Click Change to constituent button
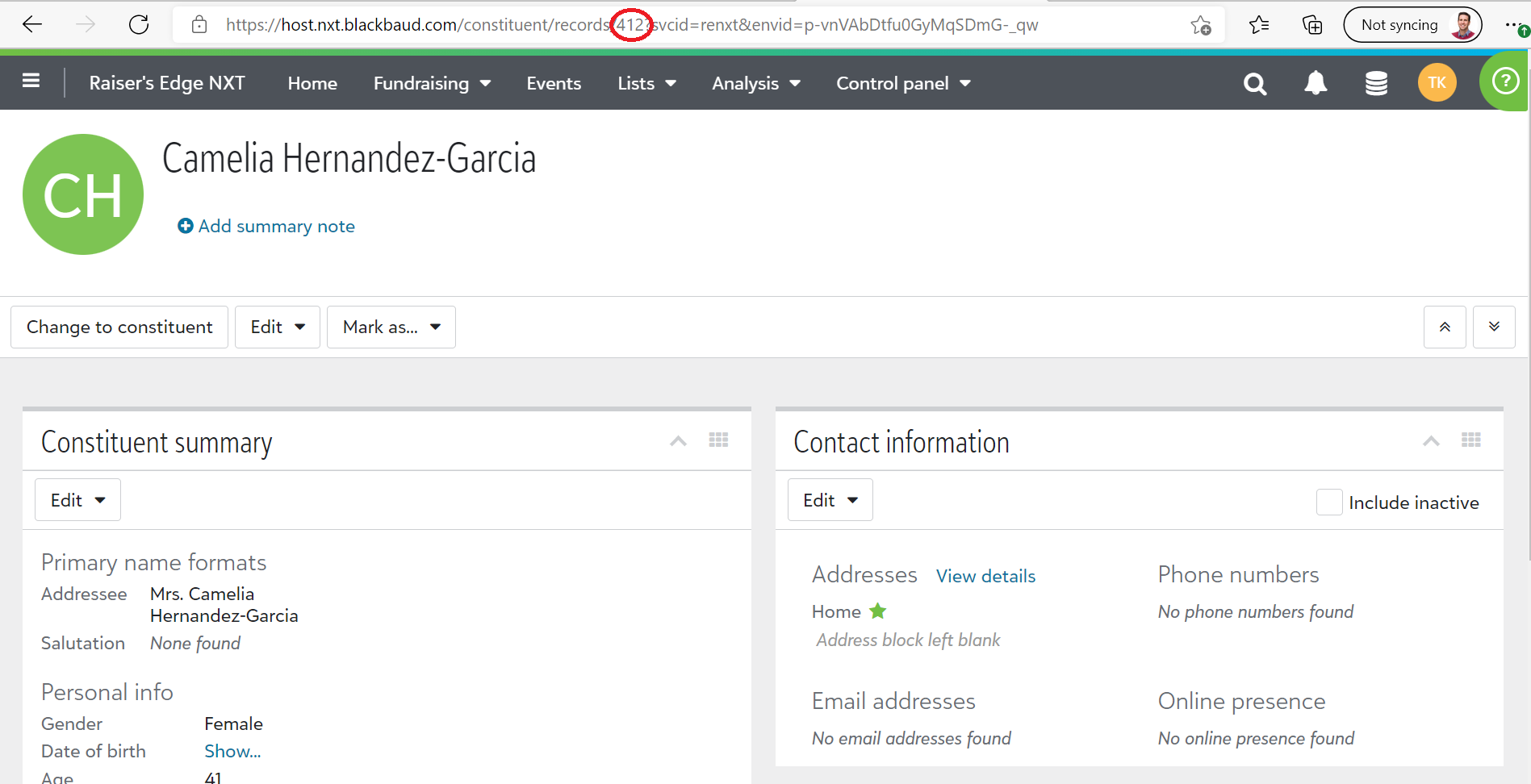Screen dimensions: 1531x784 pyautogui.click(x=119, y=327)
